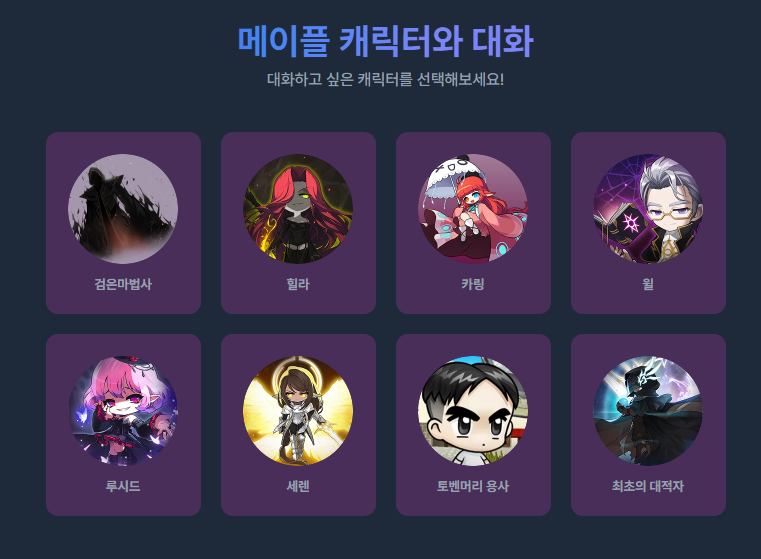
Task: Select the red-haired 힐라 portrait
Action: tap(298, 209)
